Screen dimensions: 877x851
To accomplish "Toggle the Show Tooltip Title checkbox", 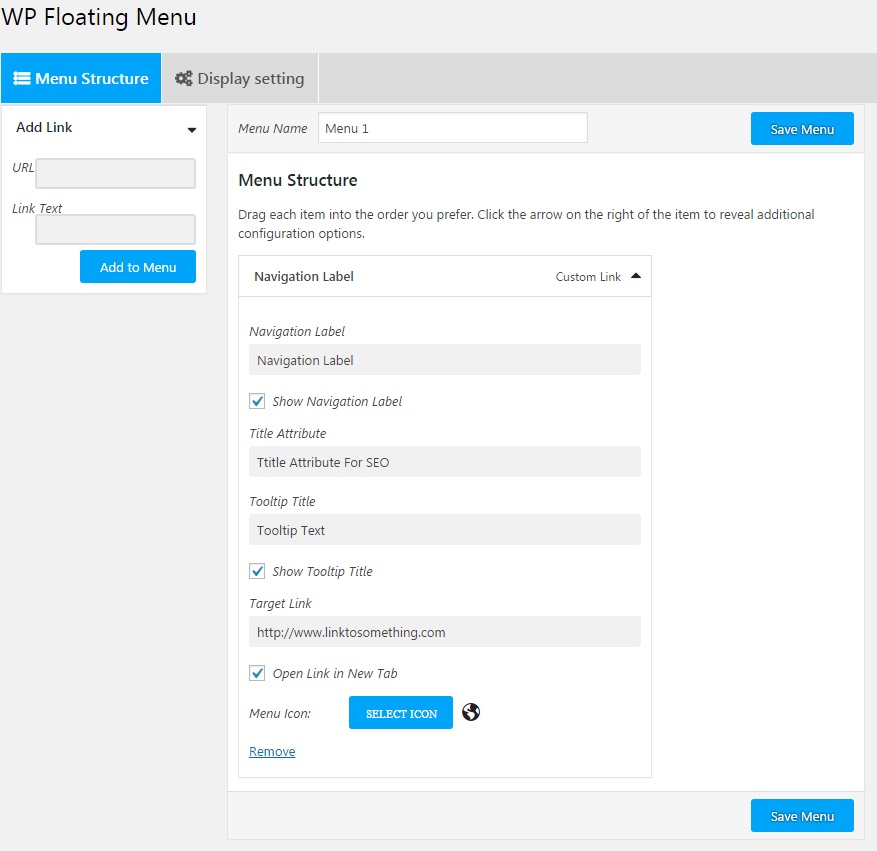I will click(258, 571).
